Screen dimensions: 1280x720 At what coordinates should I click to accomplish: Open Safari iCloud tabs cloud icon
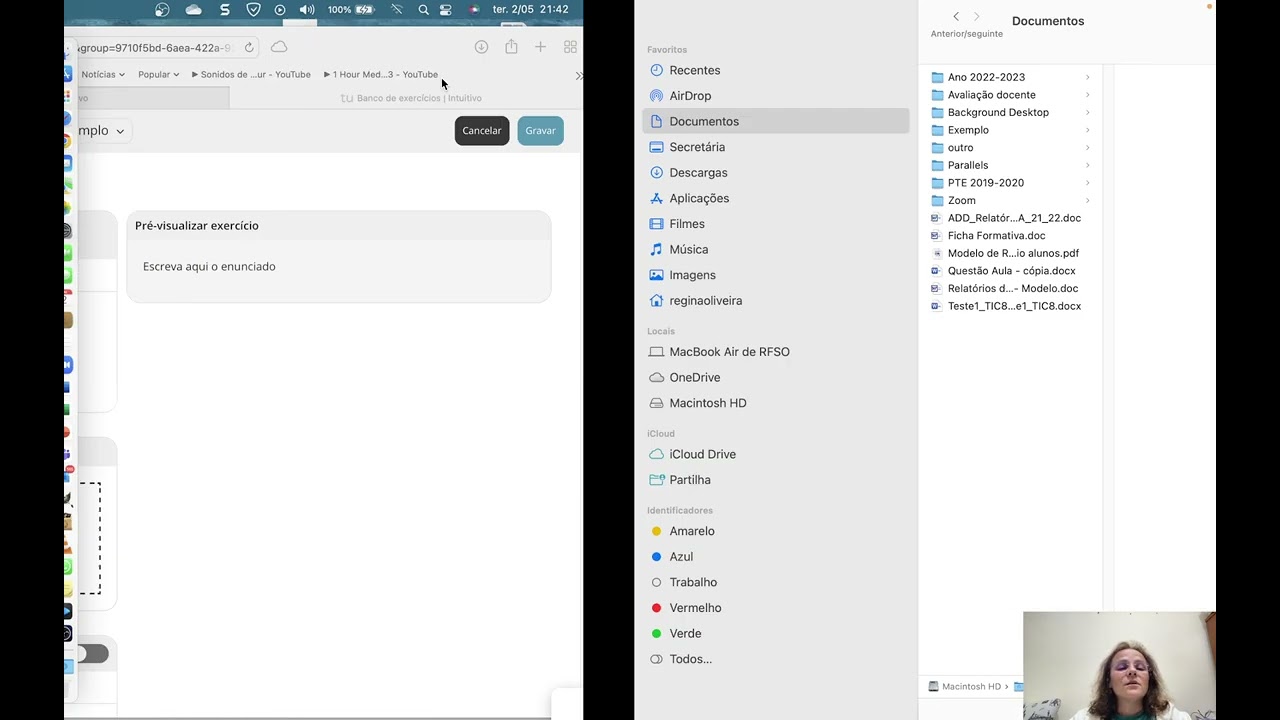click(x=279, y=47)
